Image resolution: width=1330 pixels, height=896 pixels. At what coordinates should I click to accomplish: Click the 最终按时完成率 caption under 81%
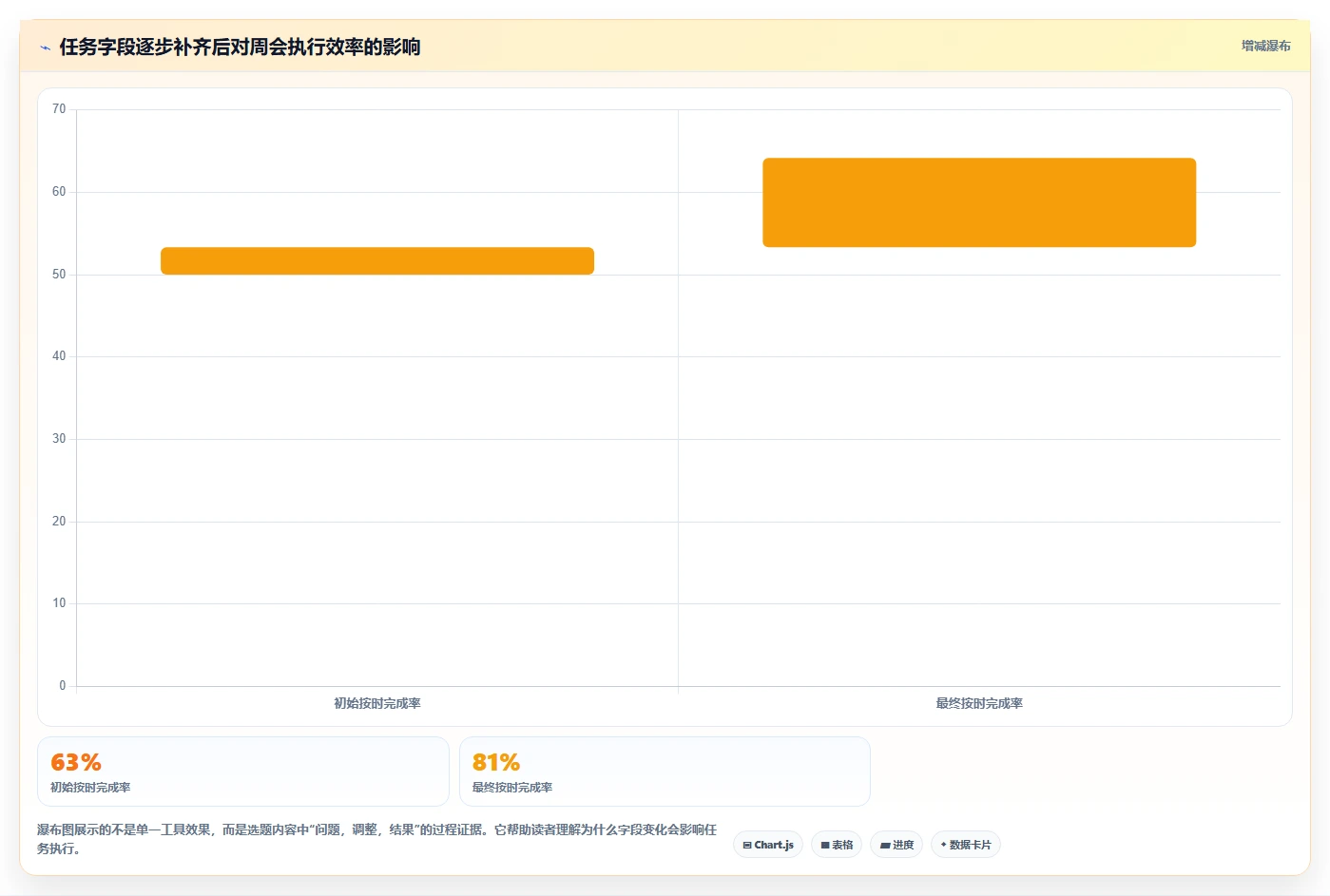coord(512,788)
